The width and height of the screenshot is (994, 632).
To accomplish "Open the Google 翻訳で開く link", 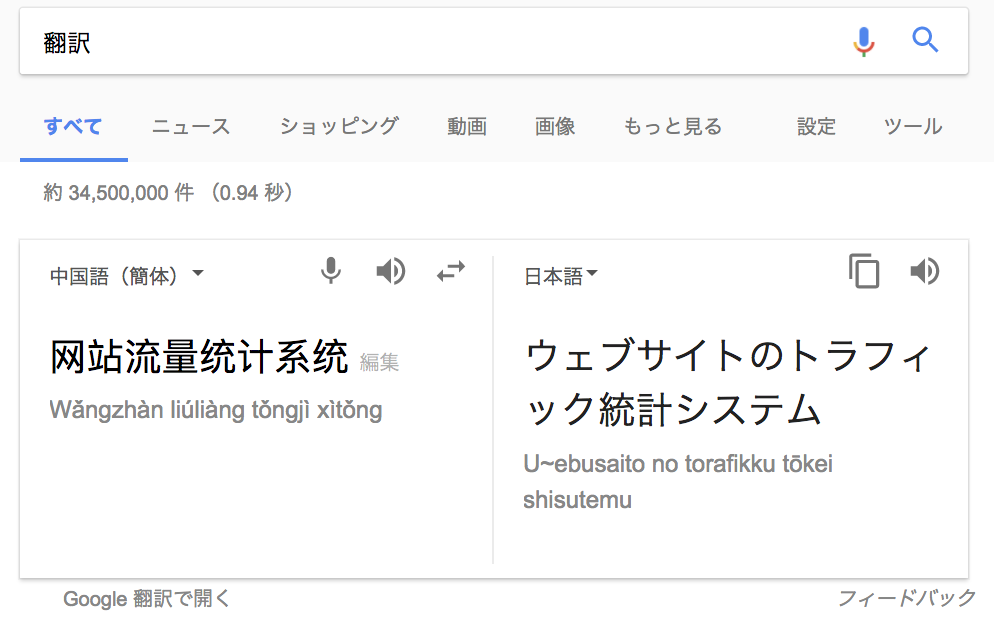I will (146, 598).
